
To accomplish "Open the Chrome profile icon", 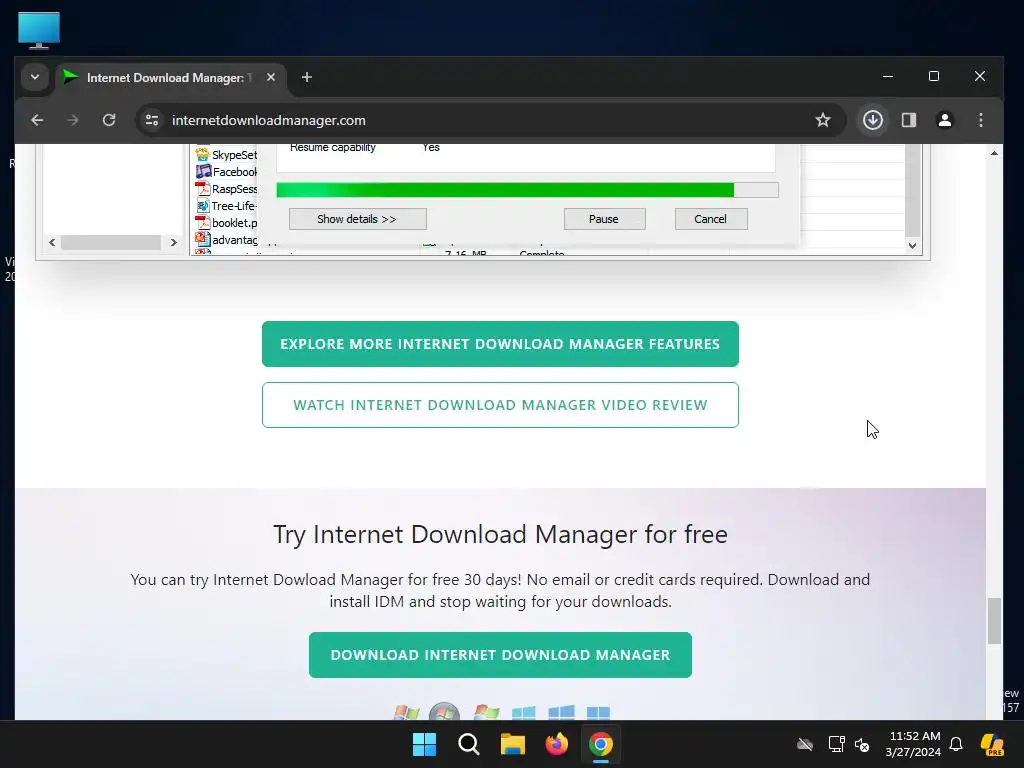I will 944,120.
